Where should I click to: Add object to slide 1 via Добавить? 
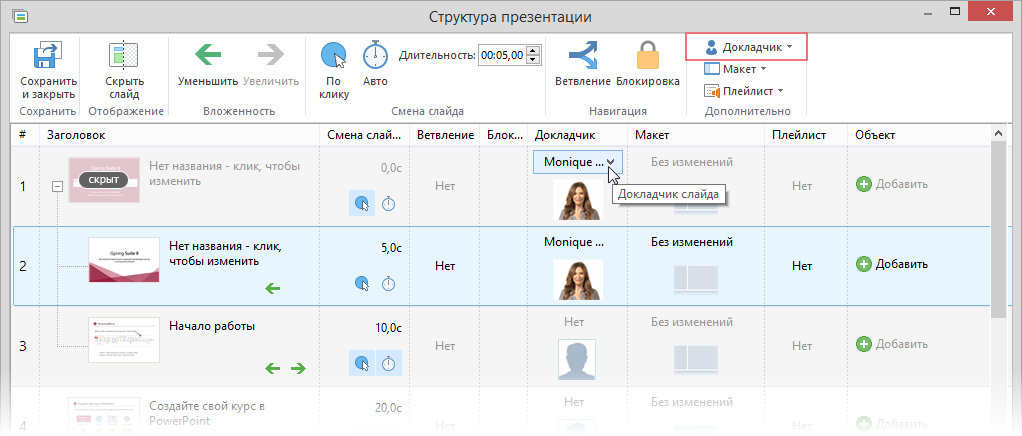[892, 184]
